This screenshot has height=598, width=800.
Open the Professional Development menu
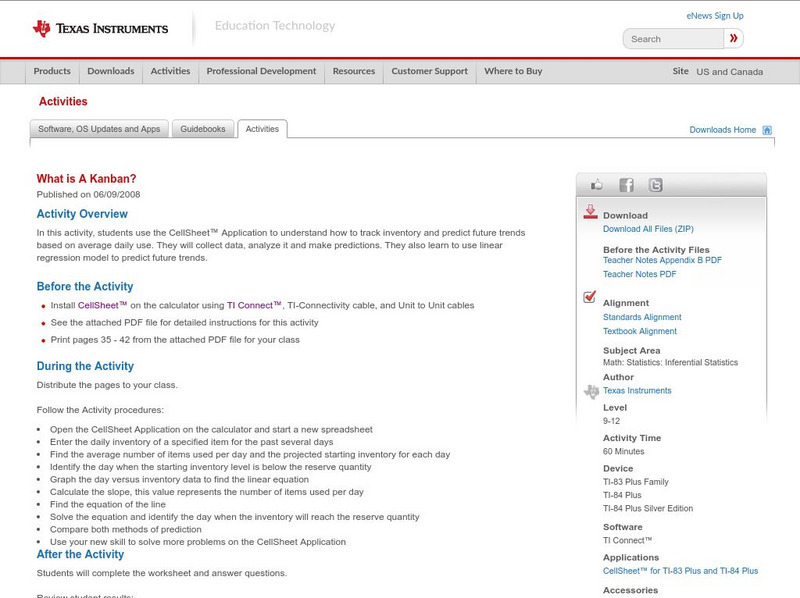click(x=261, y=71)
